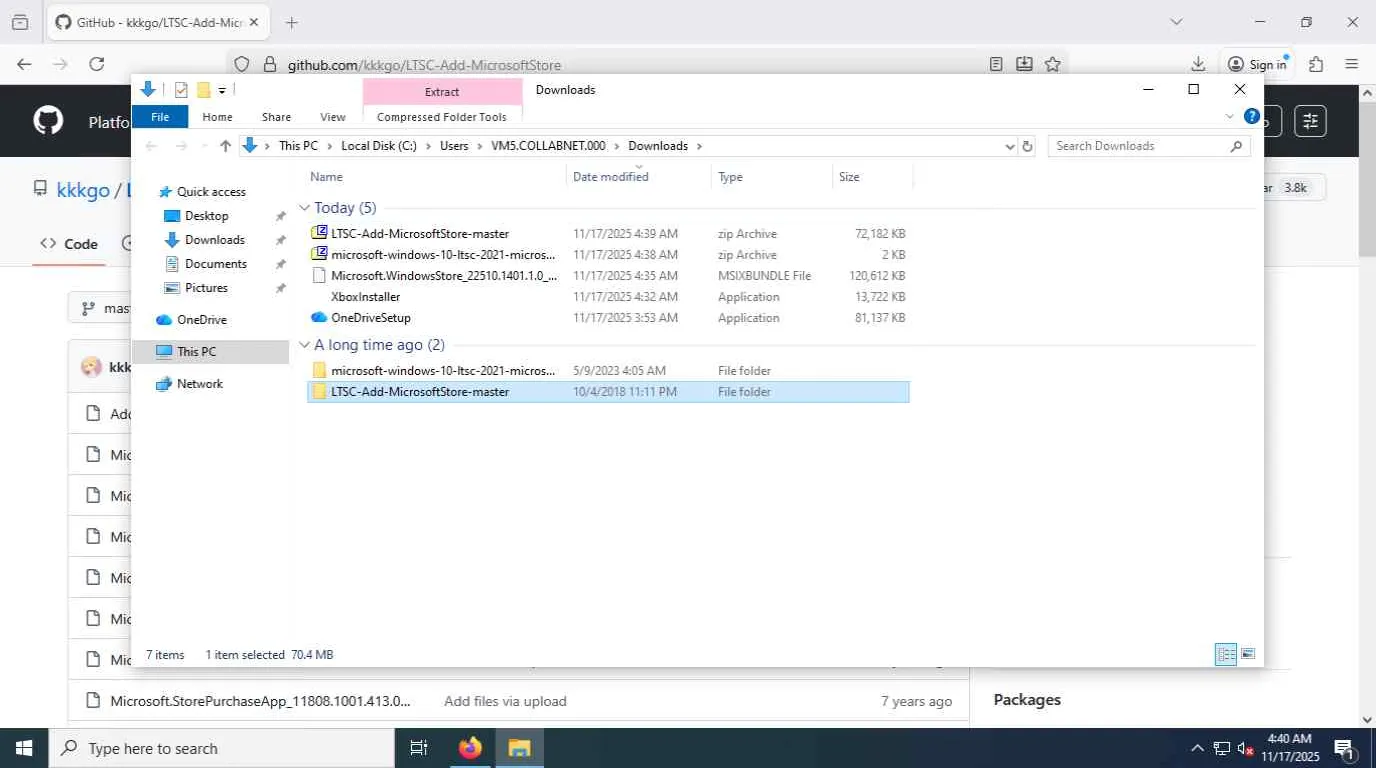This screenshot has height=768, width=1376.
Task: Click the Task View taskbar icon
Action: click(x=419, y=748)
